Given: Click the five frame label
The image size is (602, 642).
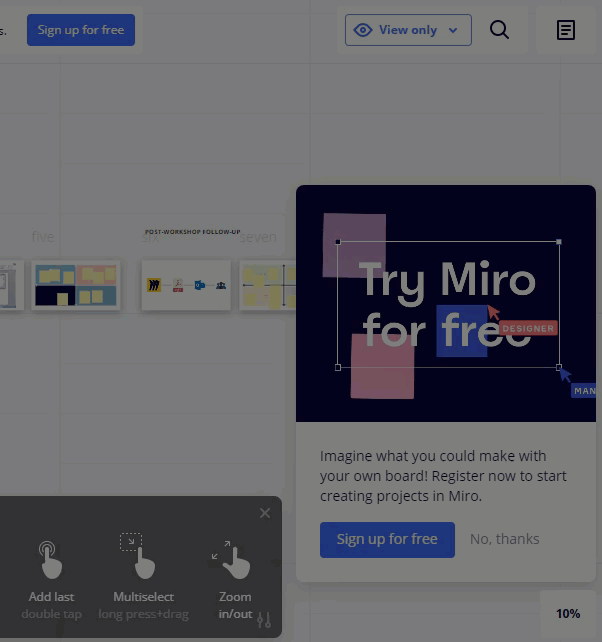Looking at the screenshot, I should click(x=43, y=237).
